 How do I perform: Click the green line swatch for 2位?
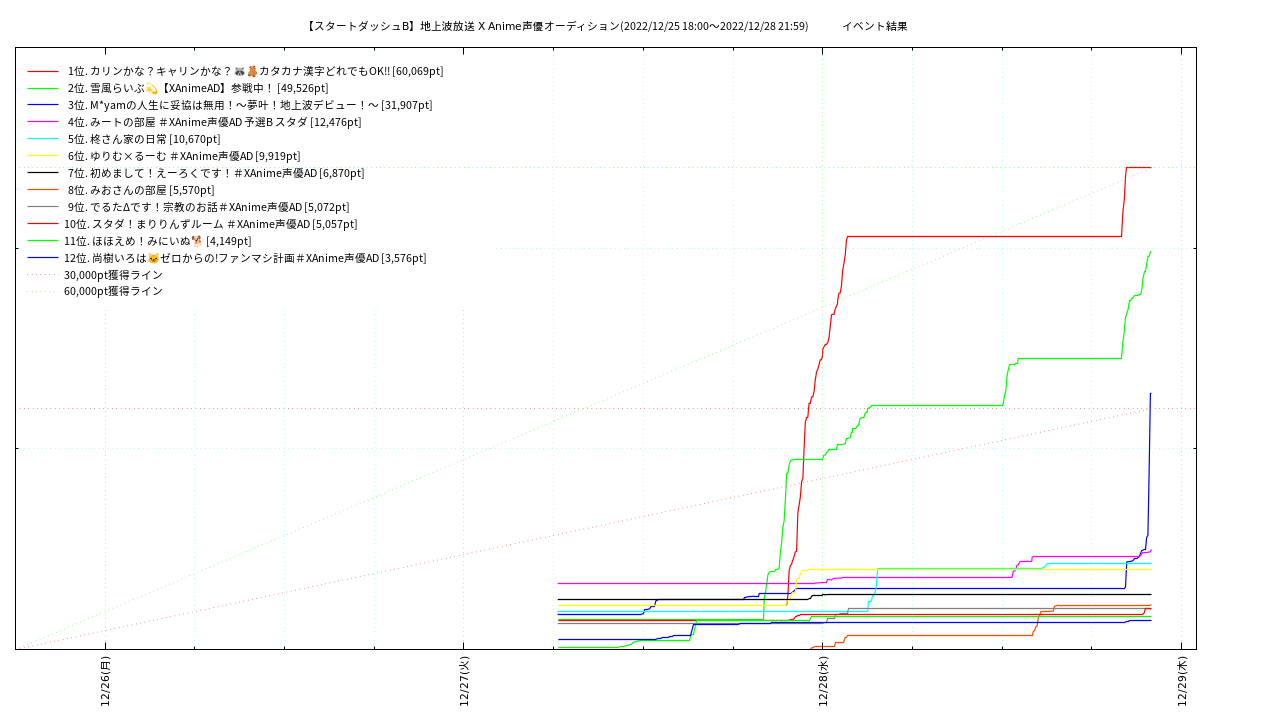tap(43, 88)
